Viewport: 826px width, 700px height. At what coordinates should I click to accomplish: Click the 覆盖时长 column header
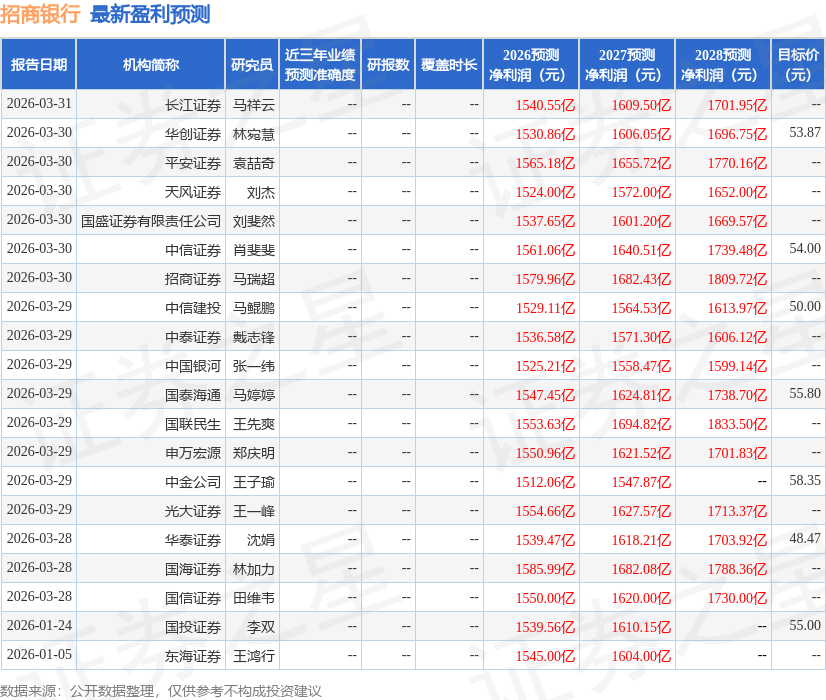pyautogui.click(x=450, y=63)
